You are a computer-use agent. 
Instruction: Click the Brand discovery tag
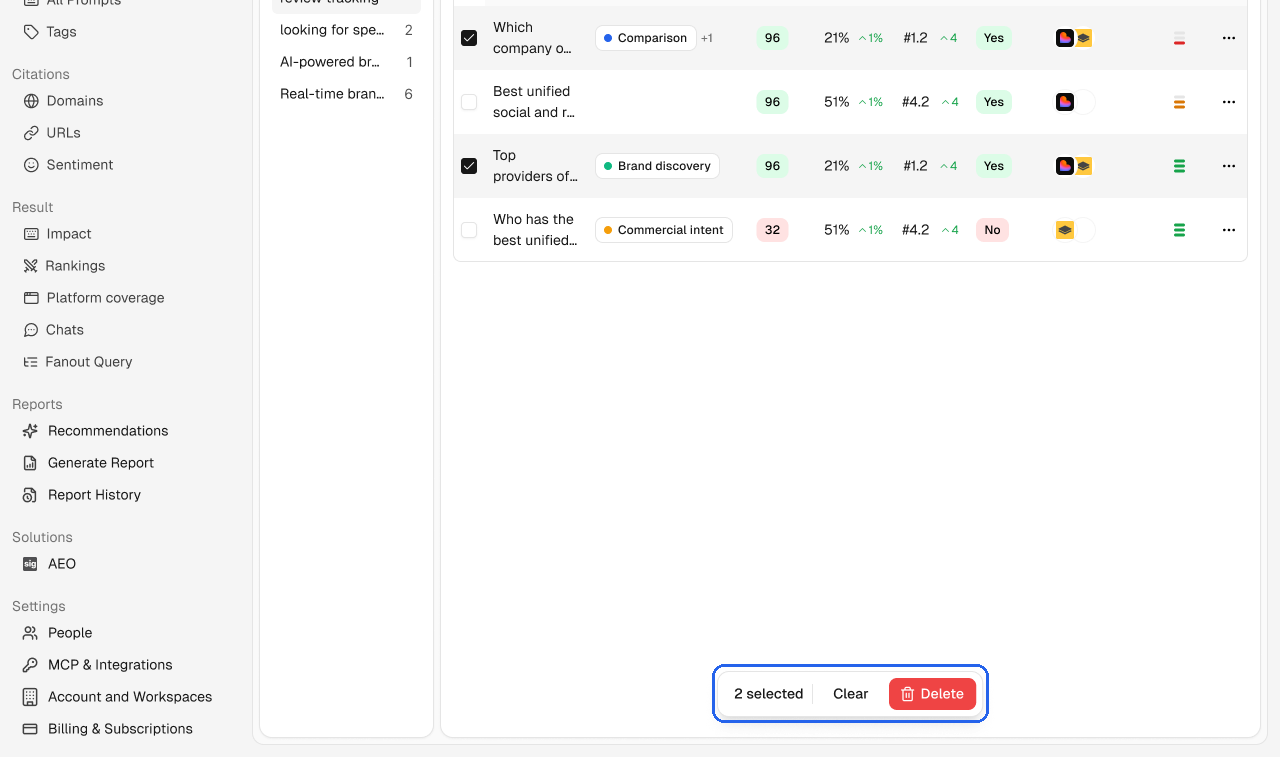657,166
